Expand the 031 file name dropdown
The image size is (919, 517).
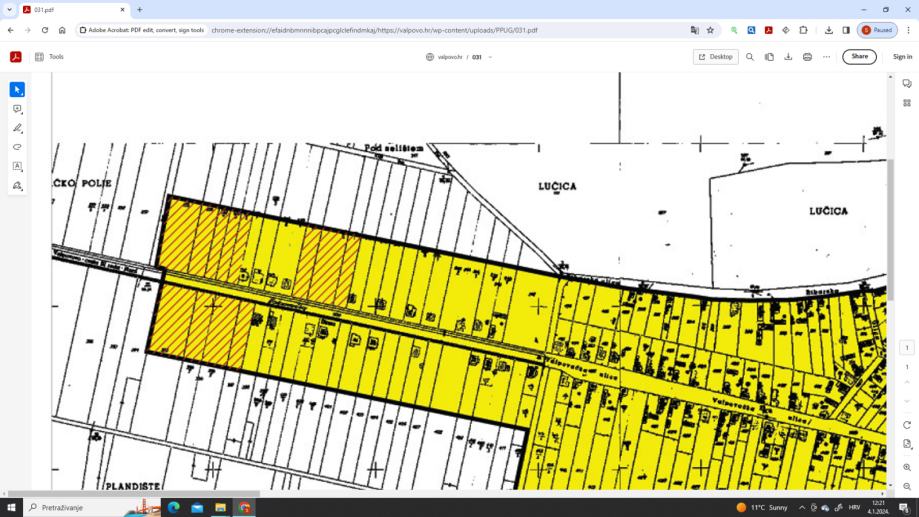490,57
